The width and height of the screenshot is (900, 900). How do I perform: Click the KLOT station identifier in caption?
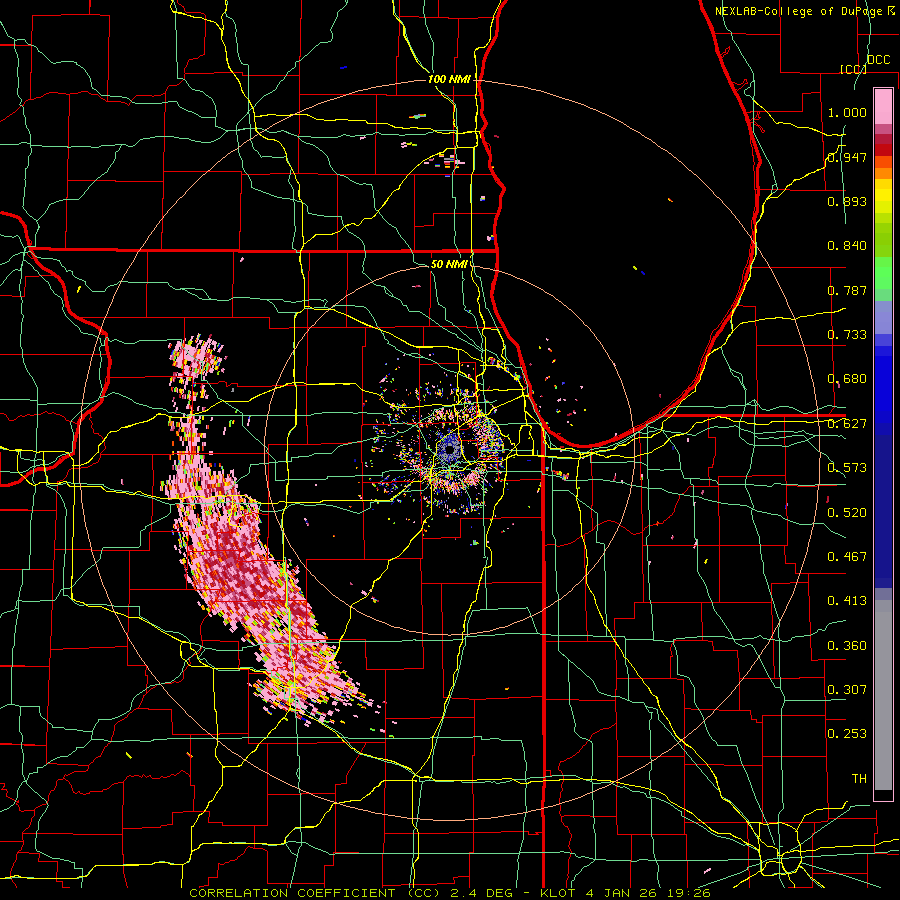(x=557, y=893)
